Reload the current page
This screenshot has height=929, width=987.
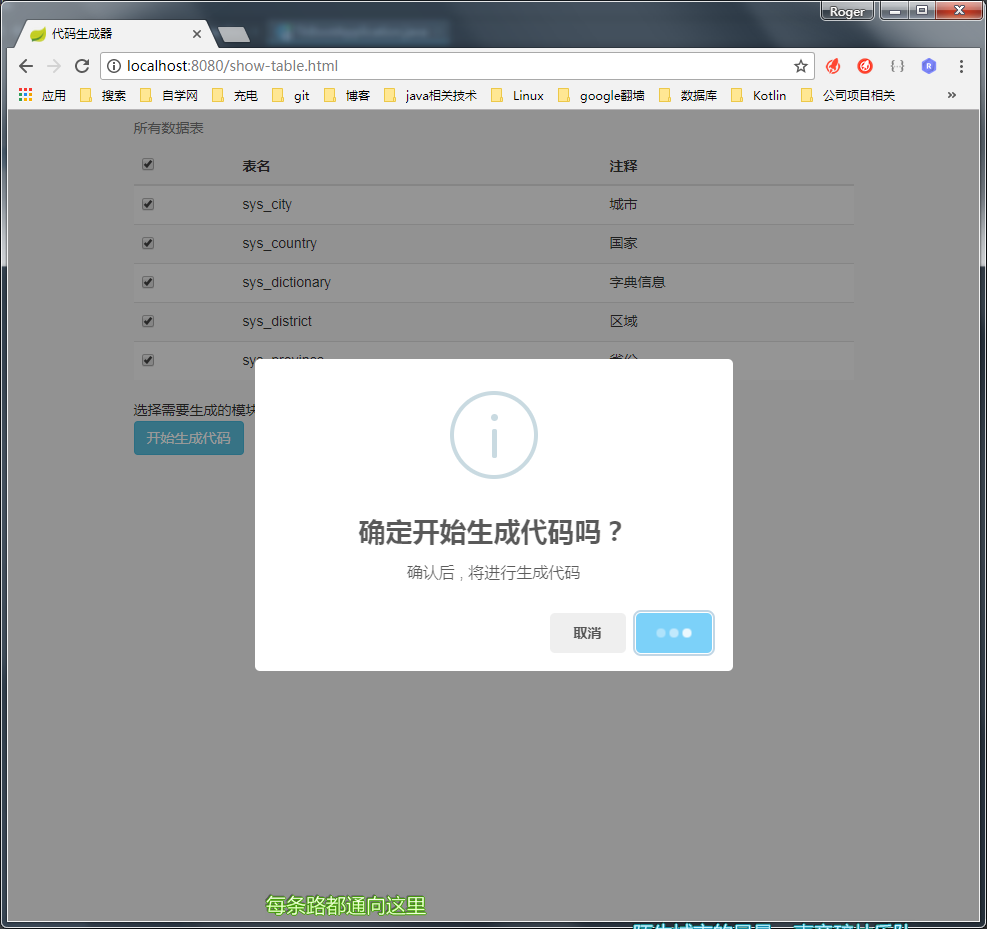coord(82,66)
